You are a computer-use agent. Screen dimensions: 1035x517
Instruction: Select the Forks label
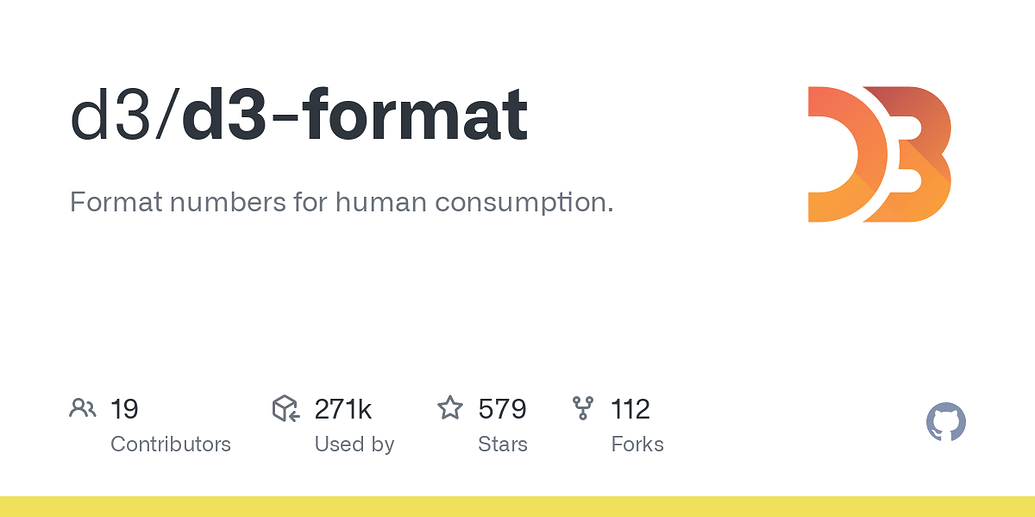tap(637, 444)
